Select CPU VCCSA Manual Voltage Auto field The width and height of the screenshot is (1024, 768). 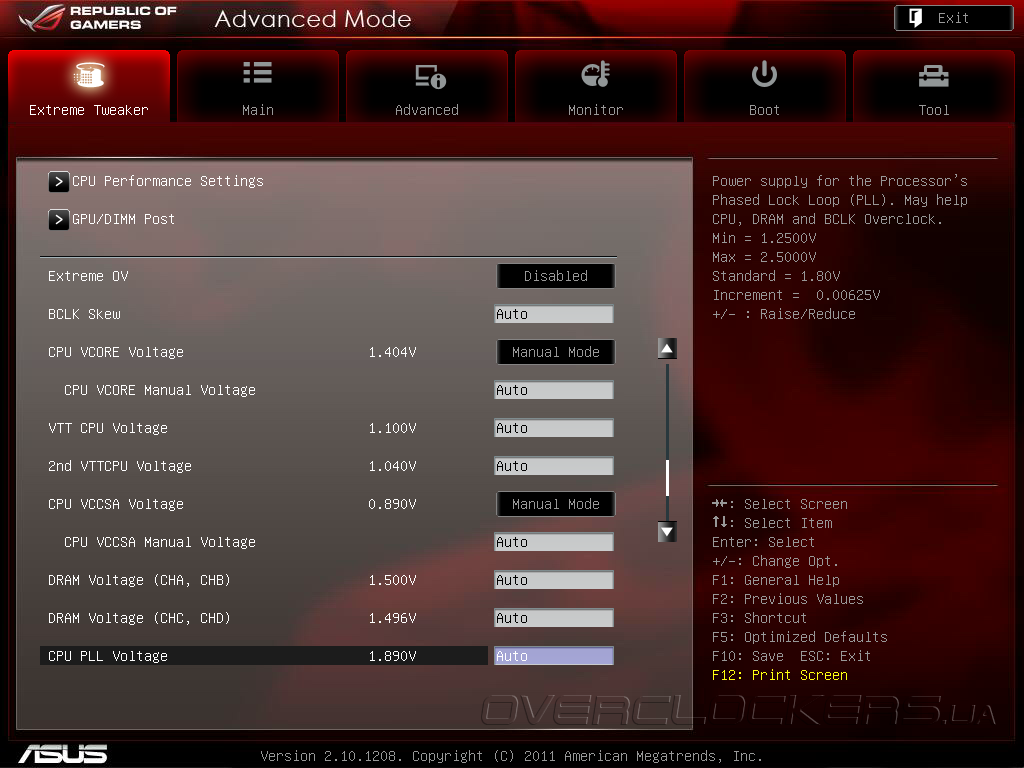[554, 542]
